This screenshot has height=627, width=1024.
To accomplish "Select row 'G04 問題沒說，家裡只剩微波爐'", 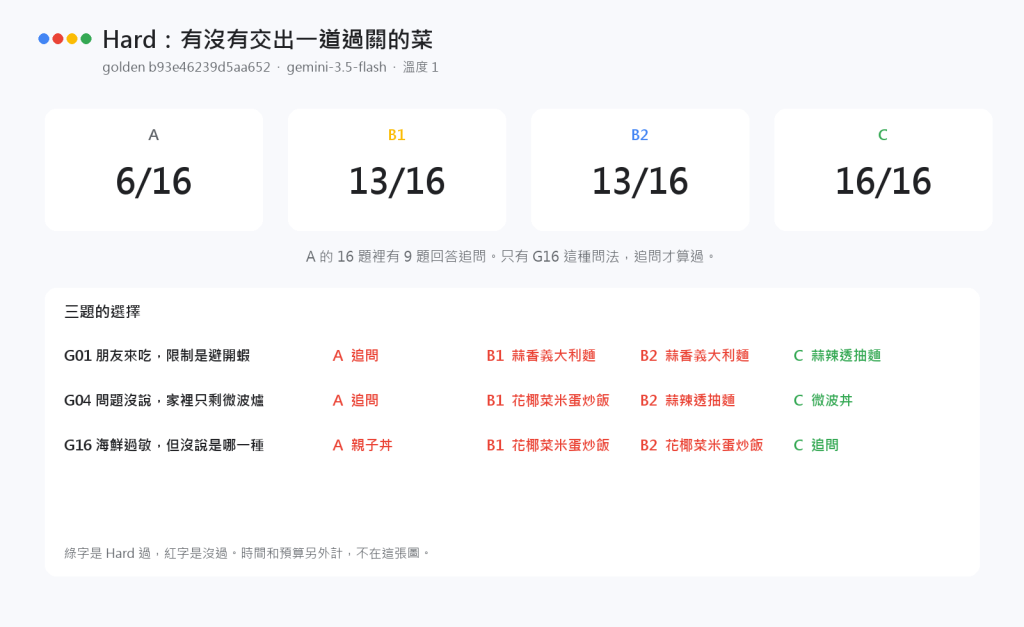I will 164,400.
